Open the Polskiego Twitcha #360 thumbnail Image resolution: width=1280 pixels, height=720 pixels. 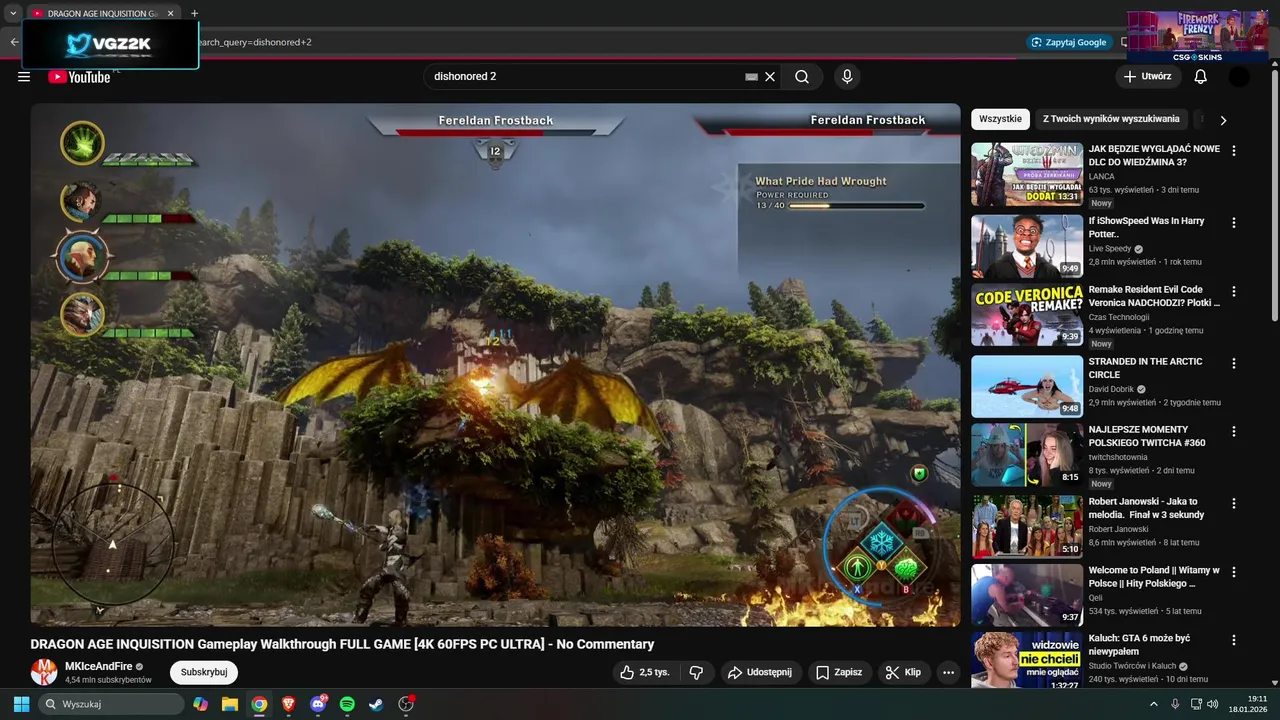pyautogui.click(x=1027, y=455)
